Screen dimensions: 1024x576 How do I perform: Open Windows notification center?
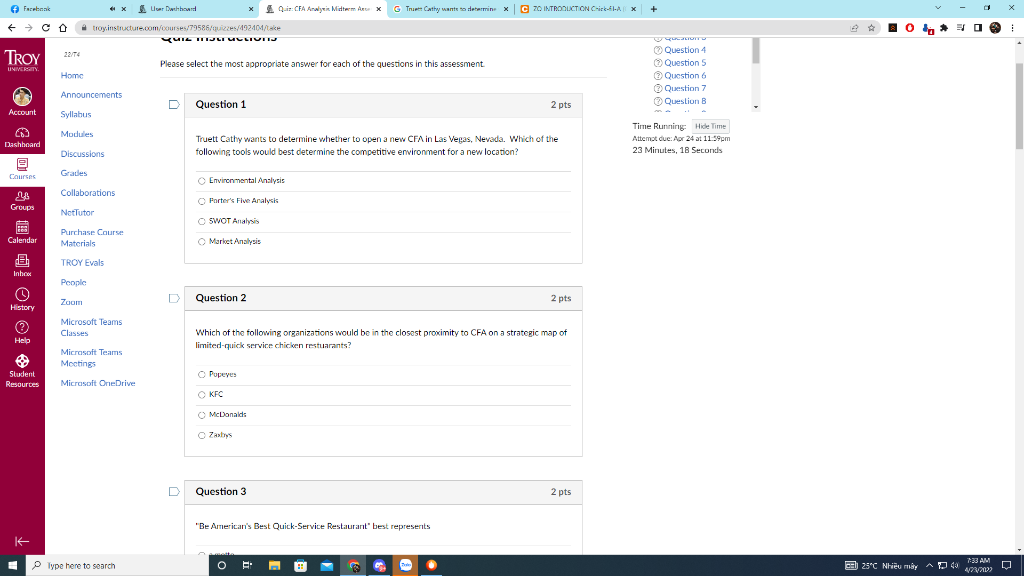[x=1007, y=566]
